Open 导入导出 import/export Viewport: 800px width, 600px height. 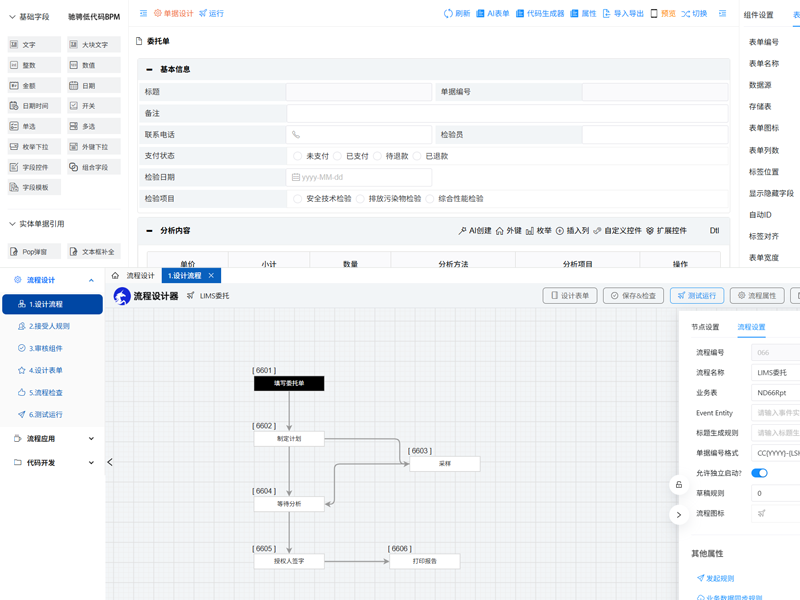622,13
